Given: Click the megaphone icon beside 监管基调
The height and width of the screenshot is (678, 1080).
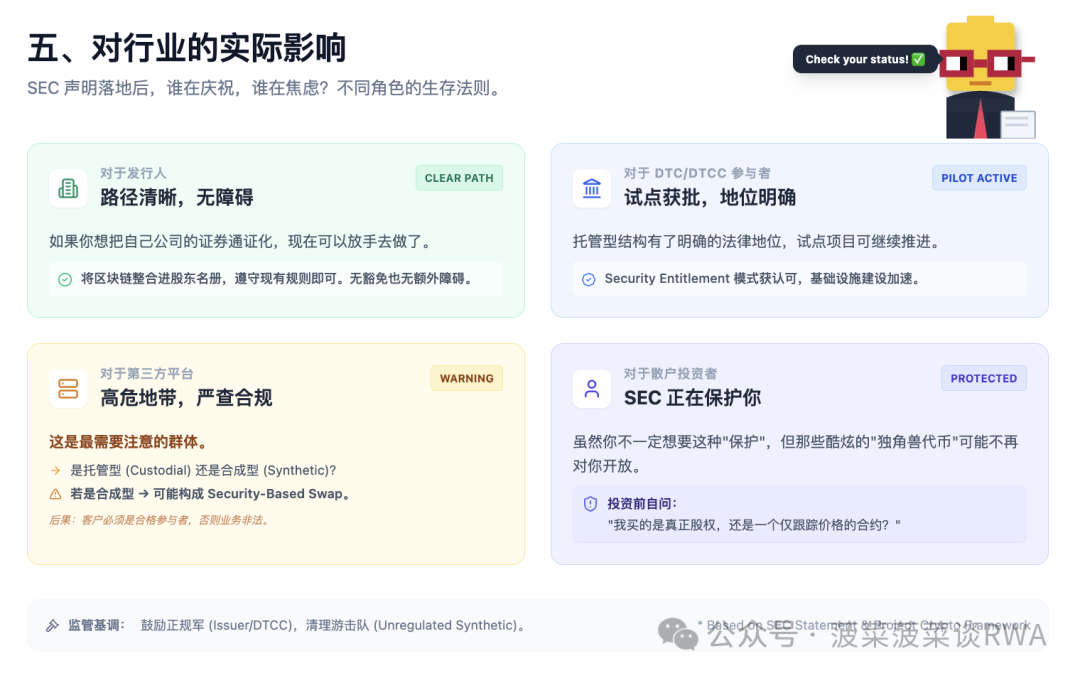Looking at the screenshot, I should click(x=52, y=624).
